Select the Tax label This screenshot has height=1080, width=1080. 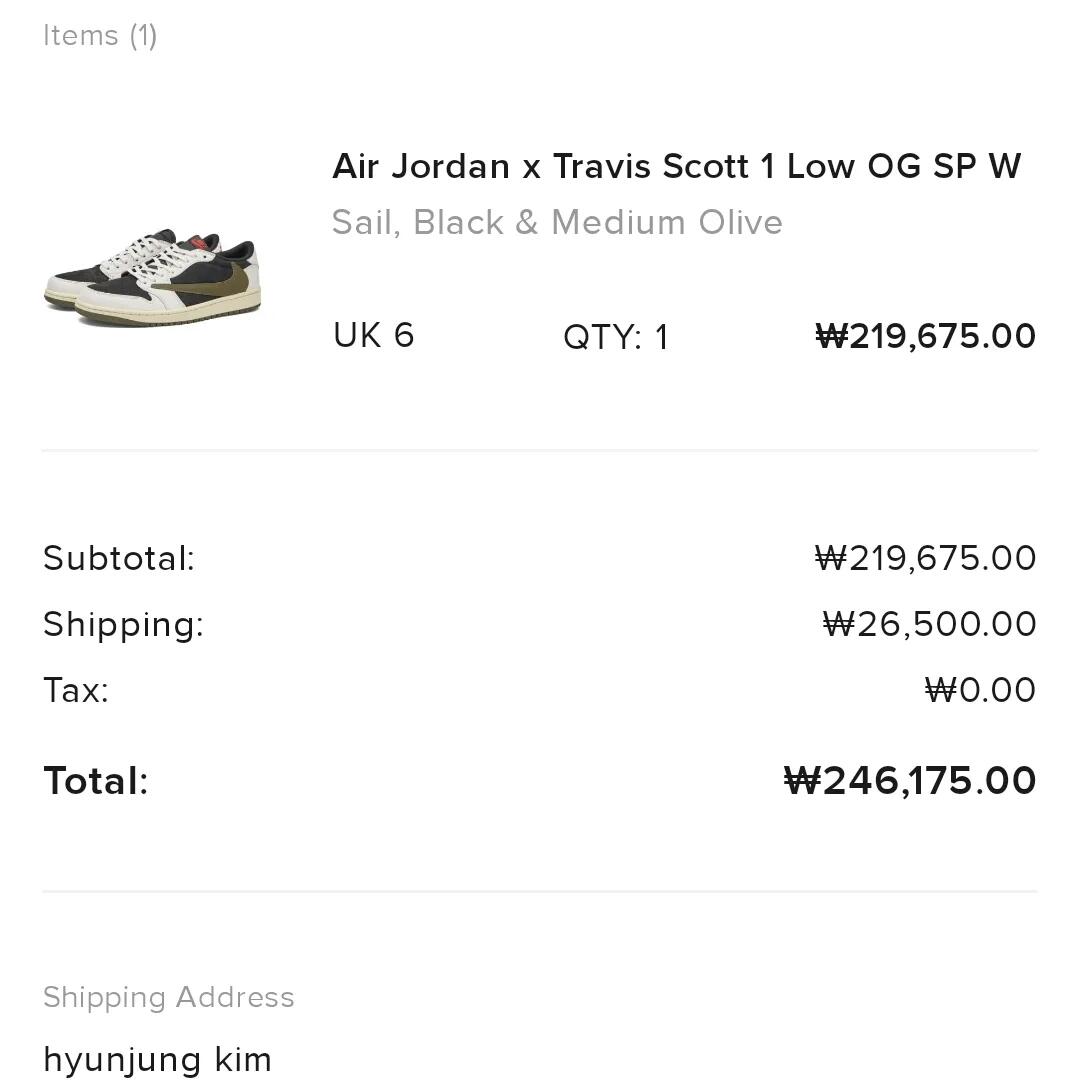pyautogui.click(x=76, y=690)
